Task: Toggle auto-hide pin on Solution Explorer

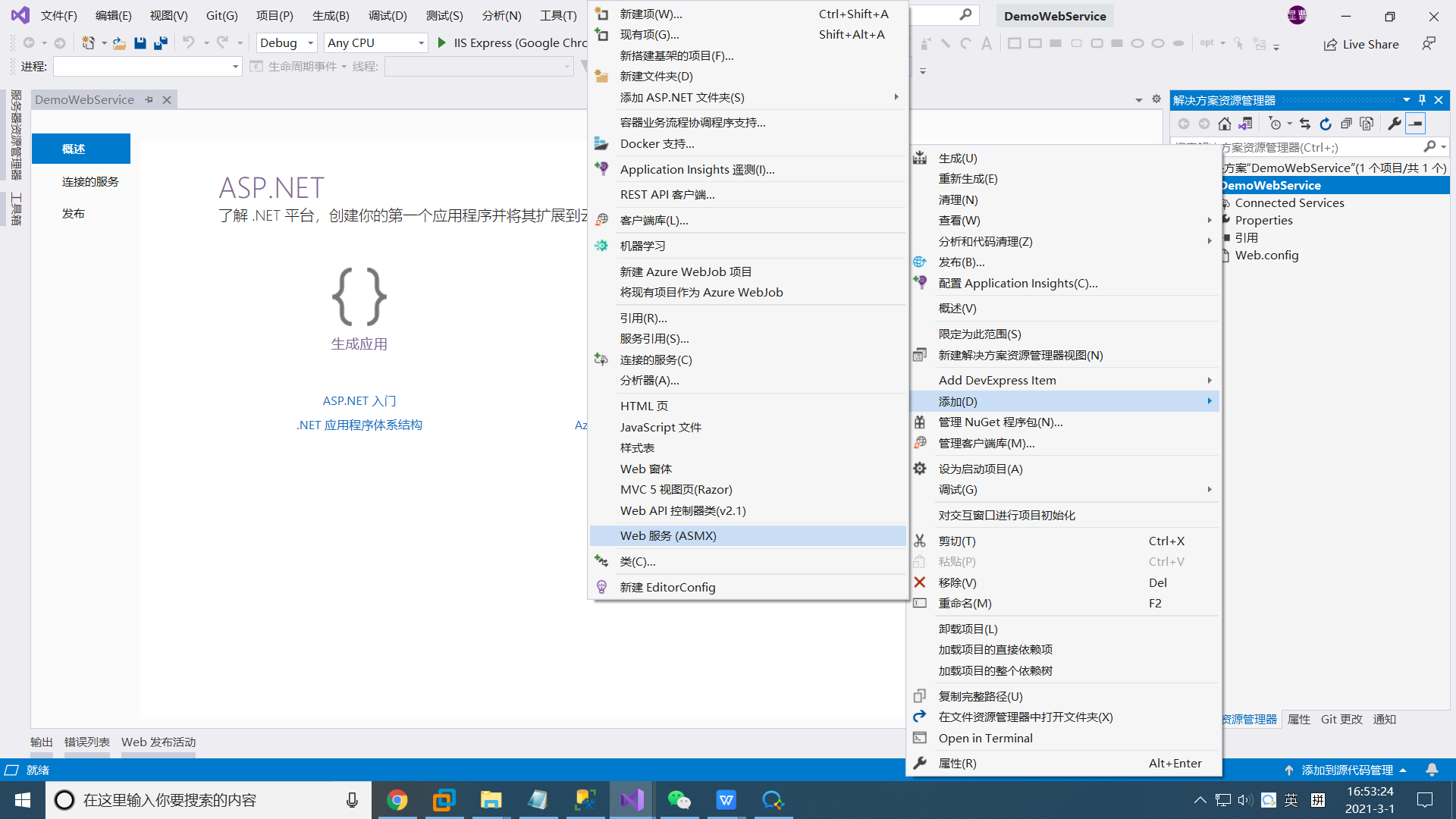Action: [1422, 99]
